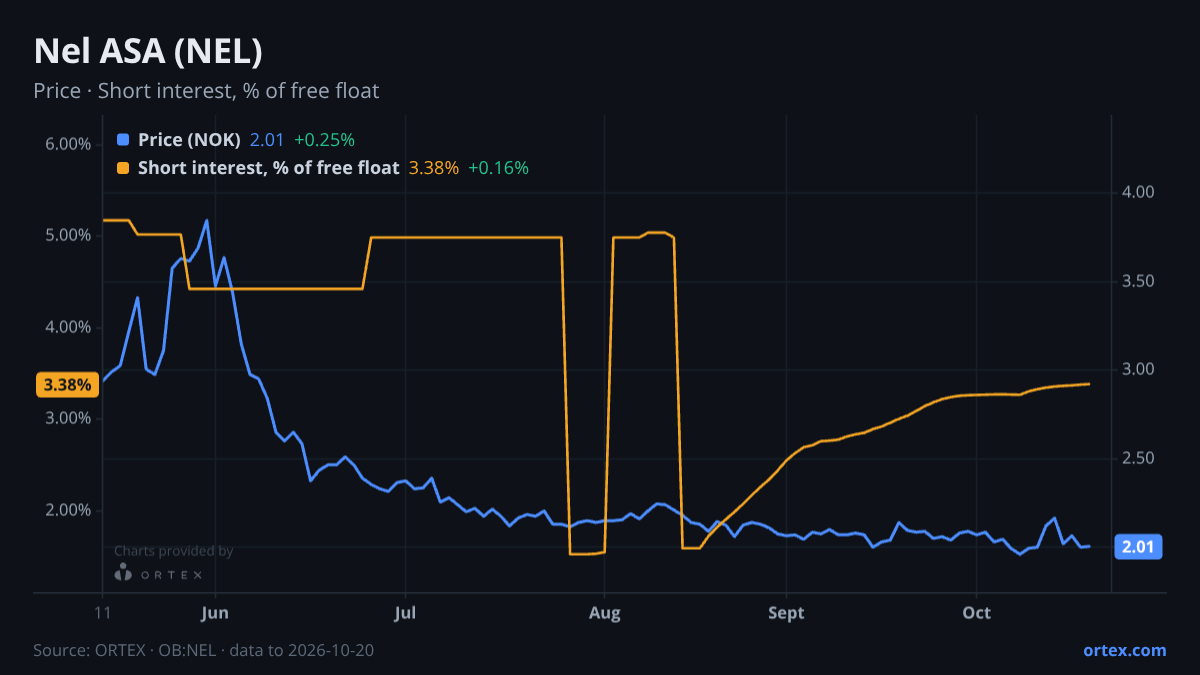Click the Source: ORTEX footer text
Viewport: 1200px width, 675px height.
(204, 650)
